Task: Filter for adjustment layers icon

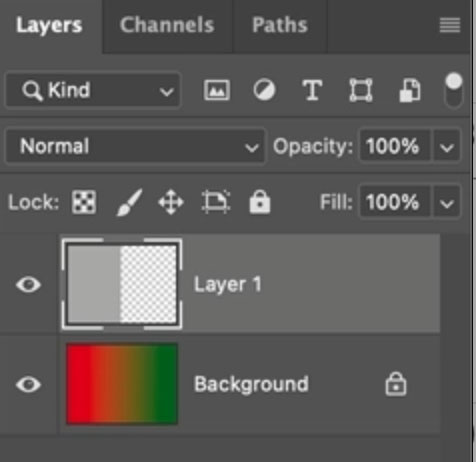Action: pyautogui.click(x=264, y=90)
